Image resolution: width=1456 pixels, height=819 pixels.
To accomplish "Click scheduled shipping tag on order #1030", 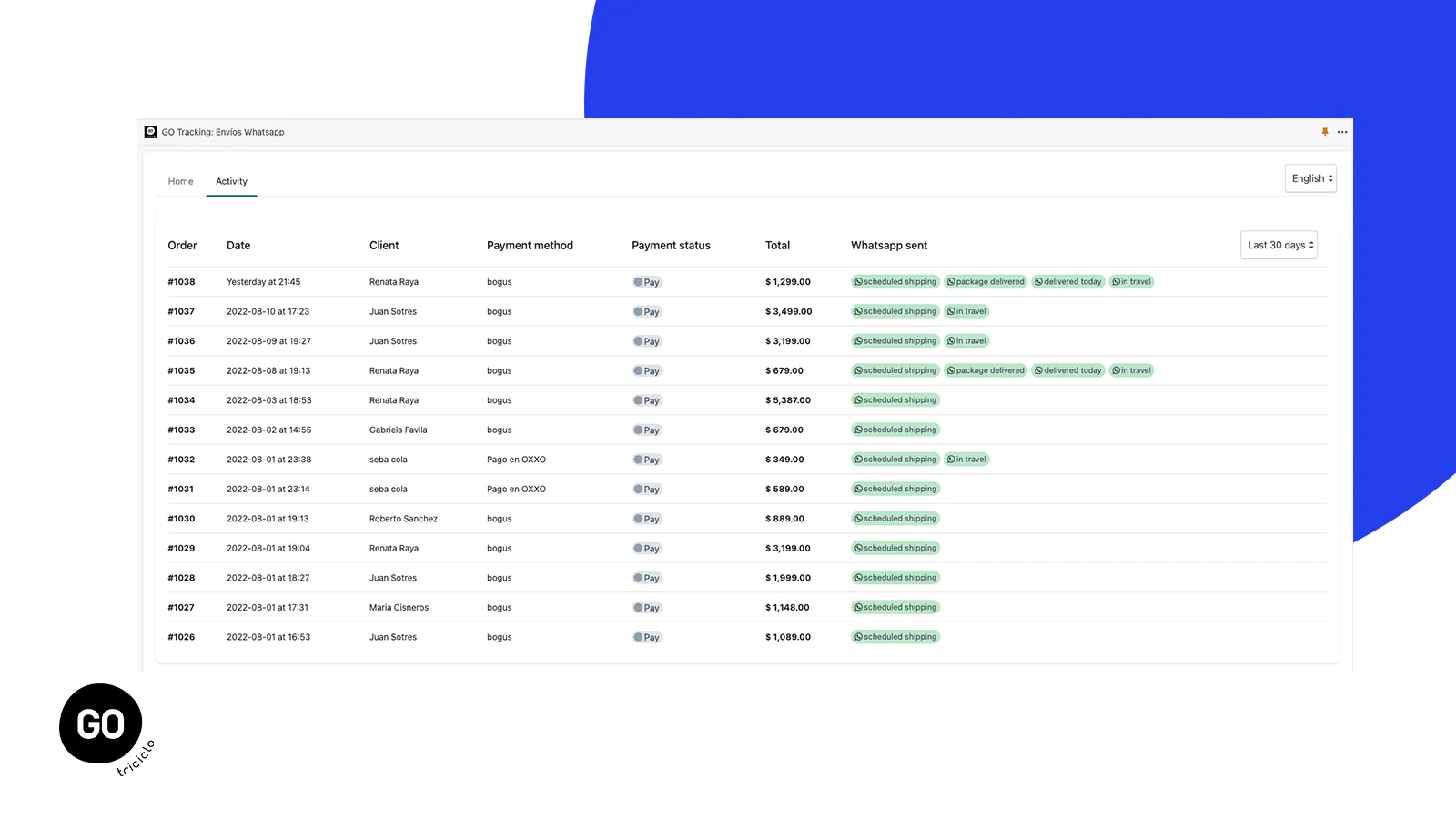I will tap(895, 519).
